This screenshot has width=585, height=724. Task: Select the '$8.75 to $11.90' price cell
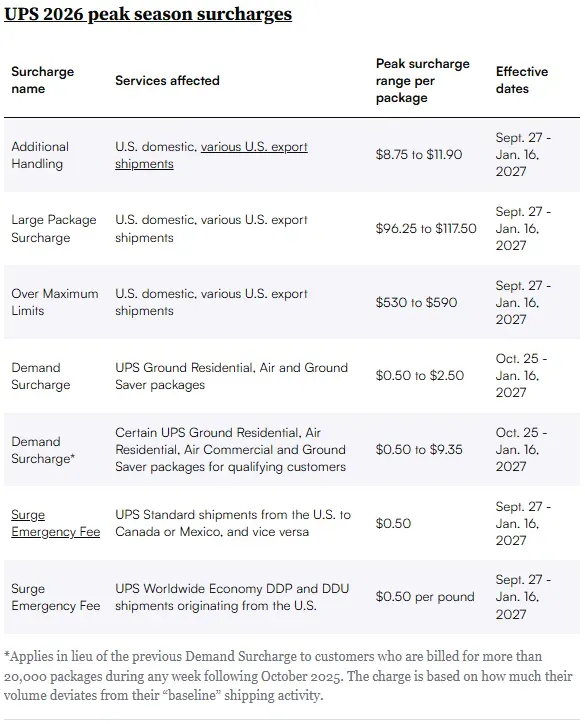click(x=418, y=155)
